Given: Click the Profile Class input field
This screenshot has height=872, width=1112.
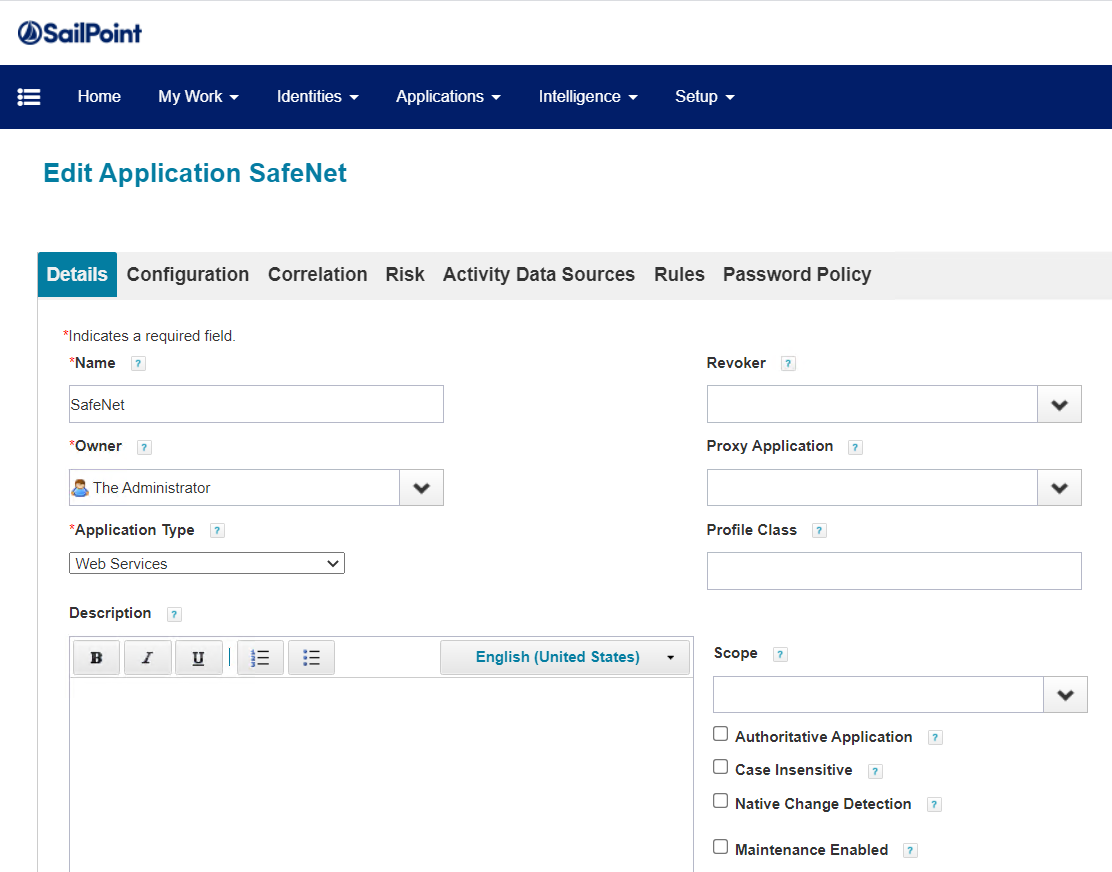Looking at the screenshot, I should pyautogui.click(x=894, y=571).
